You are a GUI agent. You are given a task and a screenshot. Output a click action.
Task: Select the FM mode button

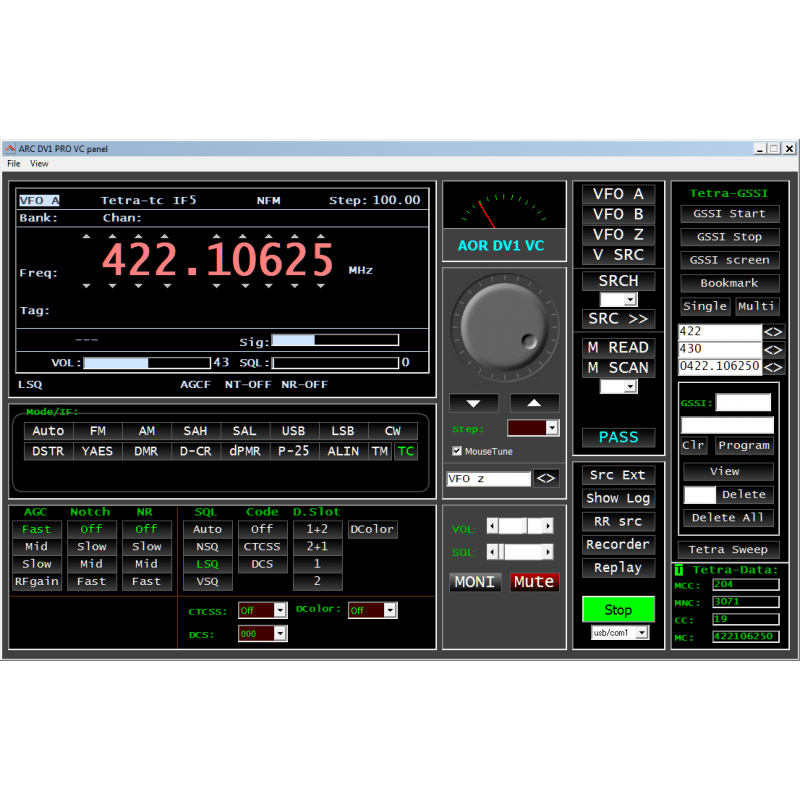pyautogui.click(x=98, y=431)
